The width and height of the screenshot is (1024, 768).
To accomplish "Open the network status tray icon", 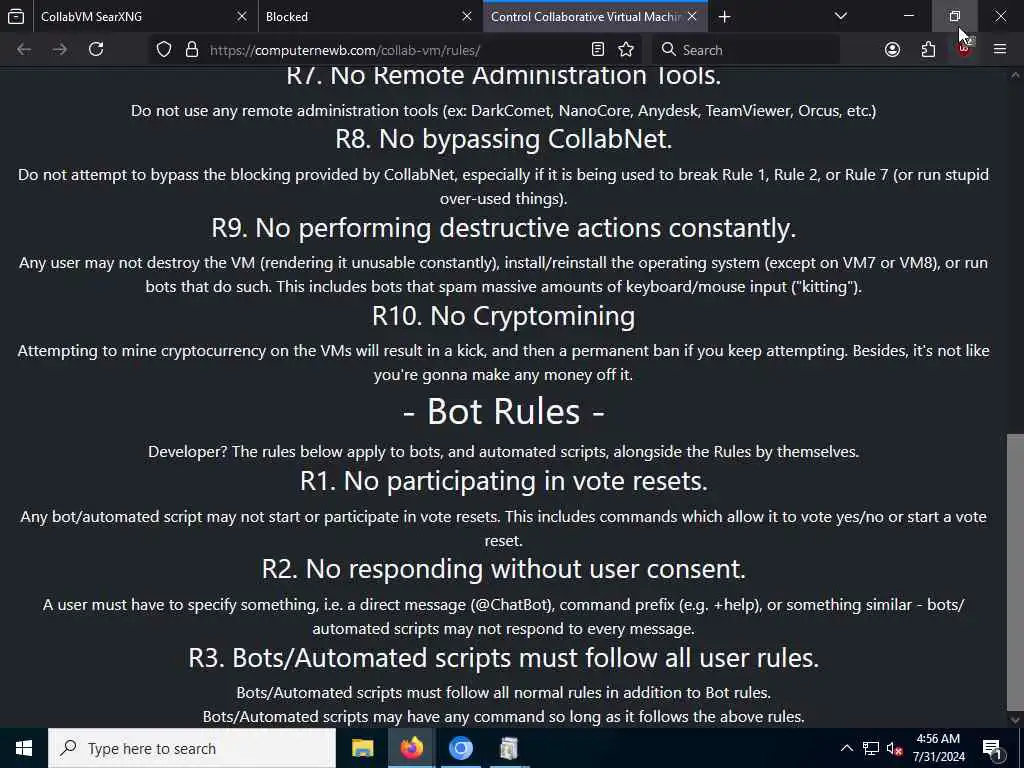I will click(x=871, y=748).
